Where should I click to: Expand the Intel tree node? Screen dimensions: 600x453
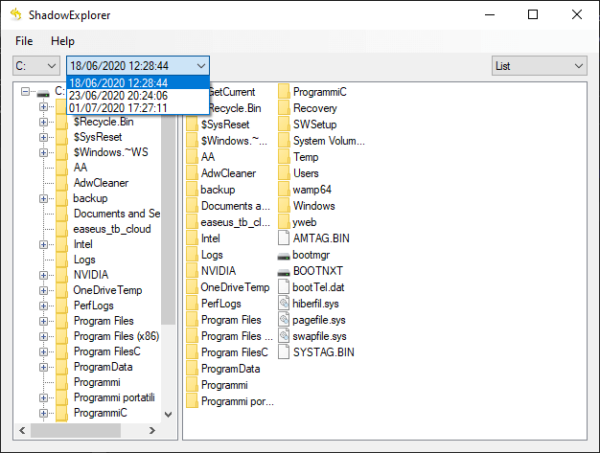43,244
